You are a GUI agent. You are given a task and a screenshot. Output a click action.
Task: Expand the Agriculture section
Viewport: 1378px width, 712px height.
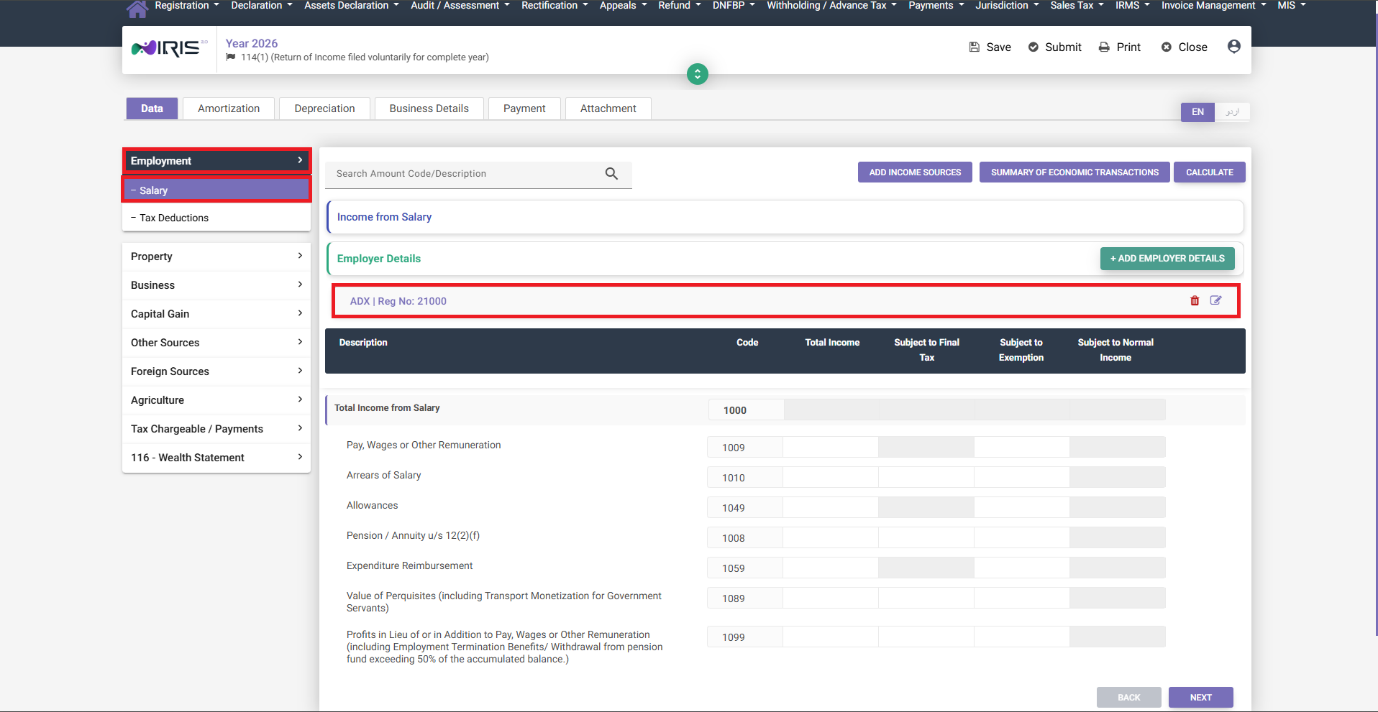216,400
